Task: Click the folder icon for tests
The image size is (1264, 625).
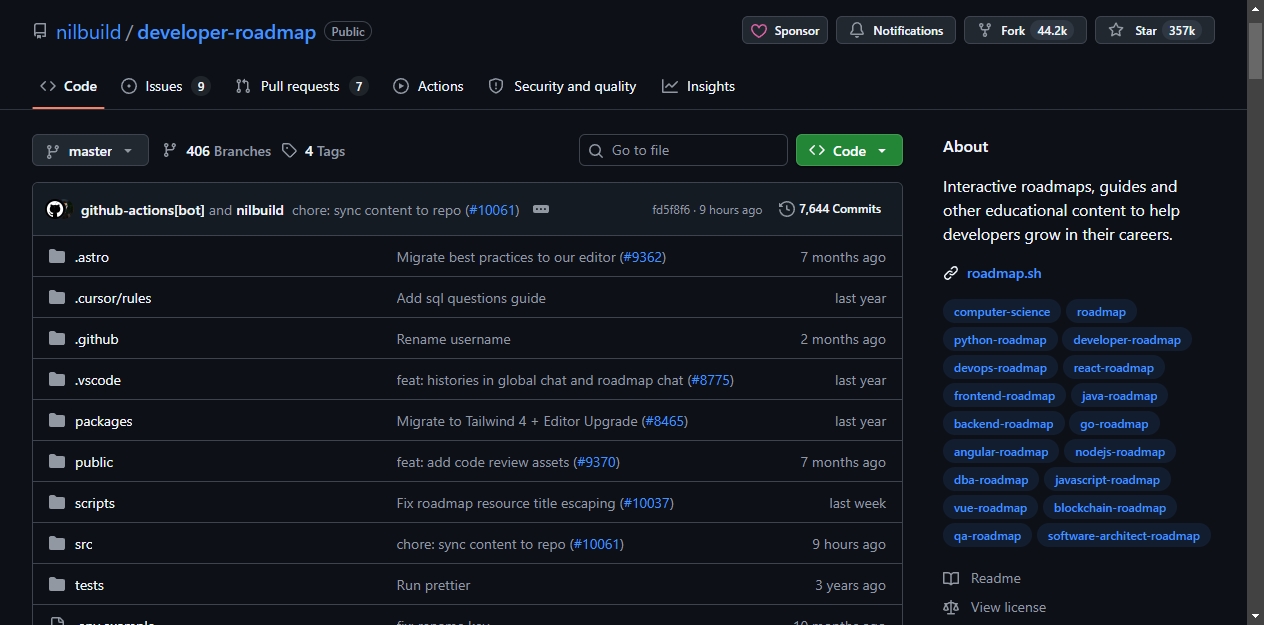Action: tap(57, 585)
